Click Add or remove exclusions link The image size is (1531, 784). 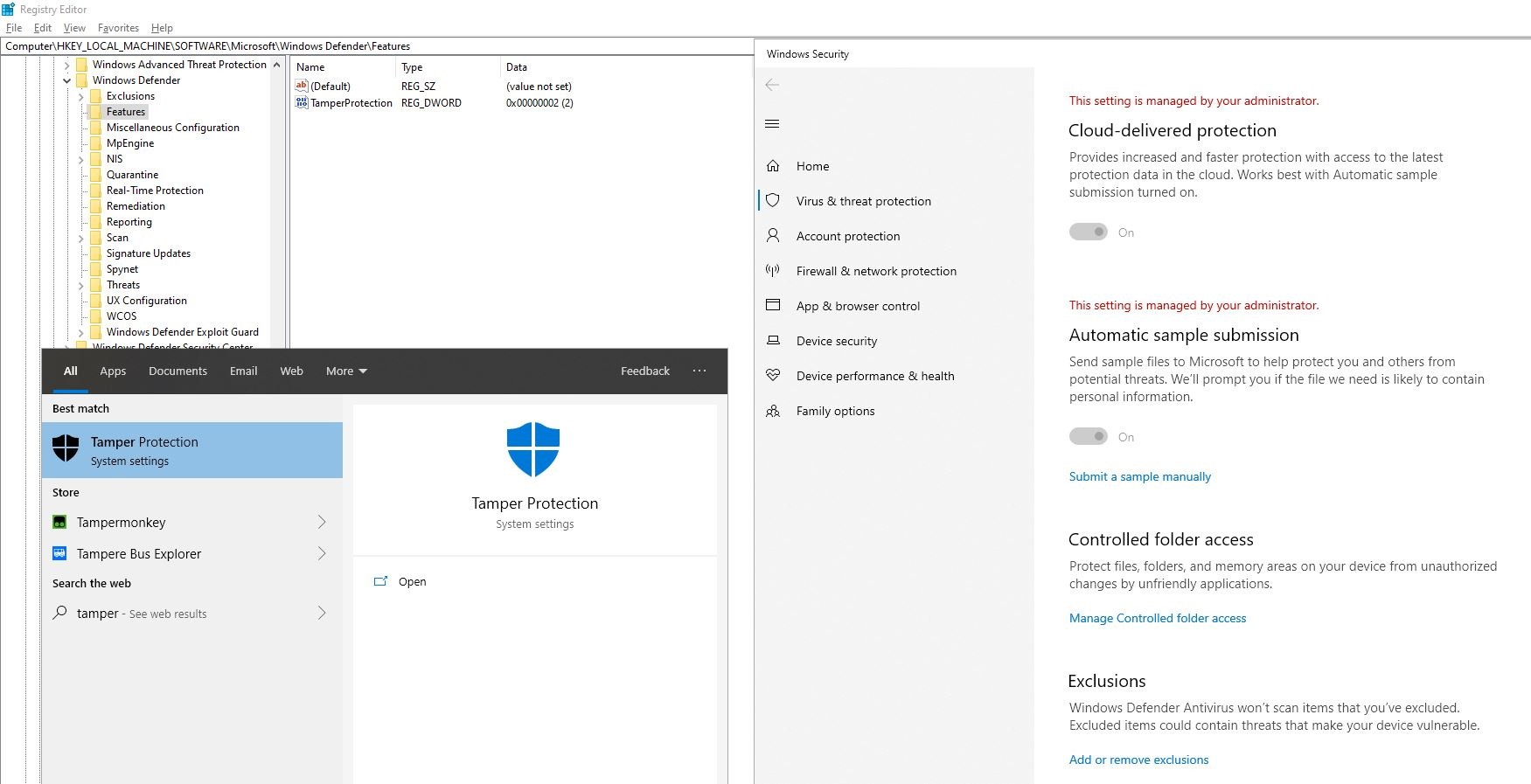1138,760
